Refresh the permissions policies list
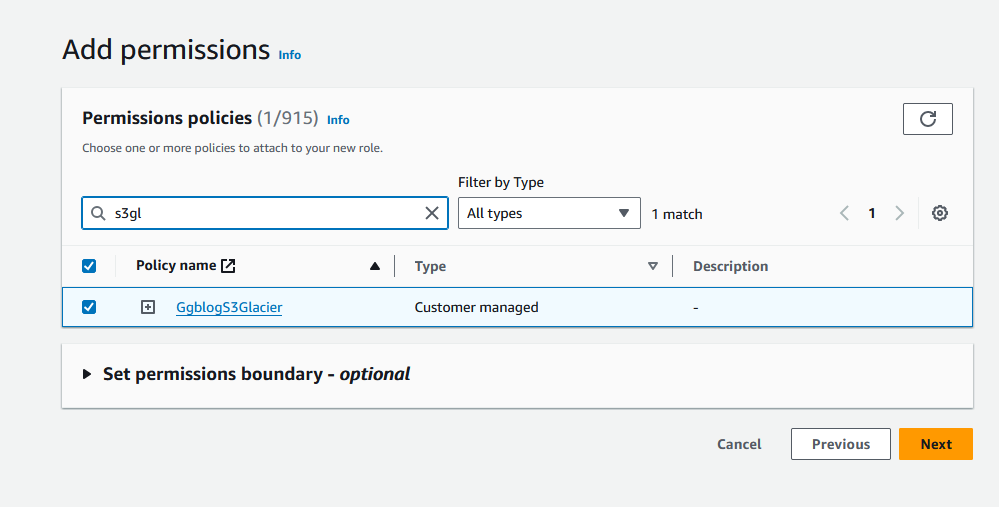The image size is (999, 507). 927,119
